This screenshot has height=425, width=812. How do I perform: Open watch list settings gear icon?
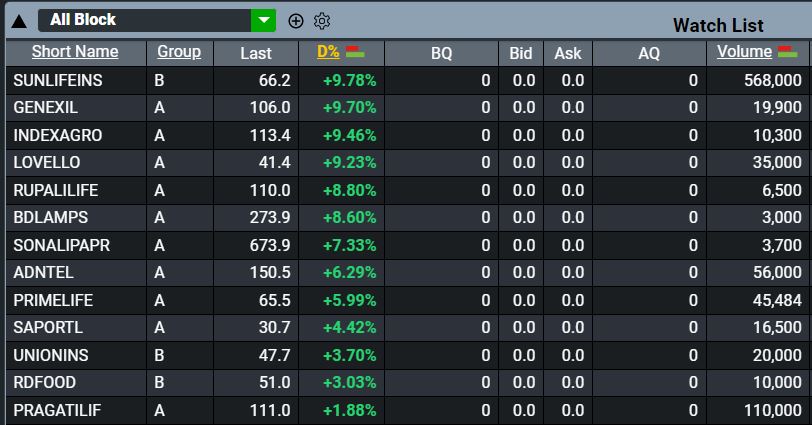click(322, 21)
